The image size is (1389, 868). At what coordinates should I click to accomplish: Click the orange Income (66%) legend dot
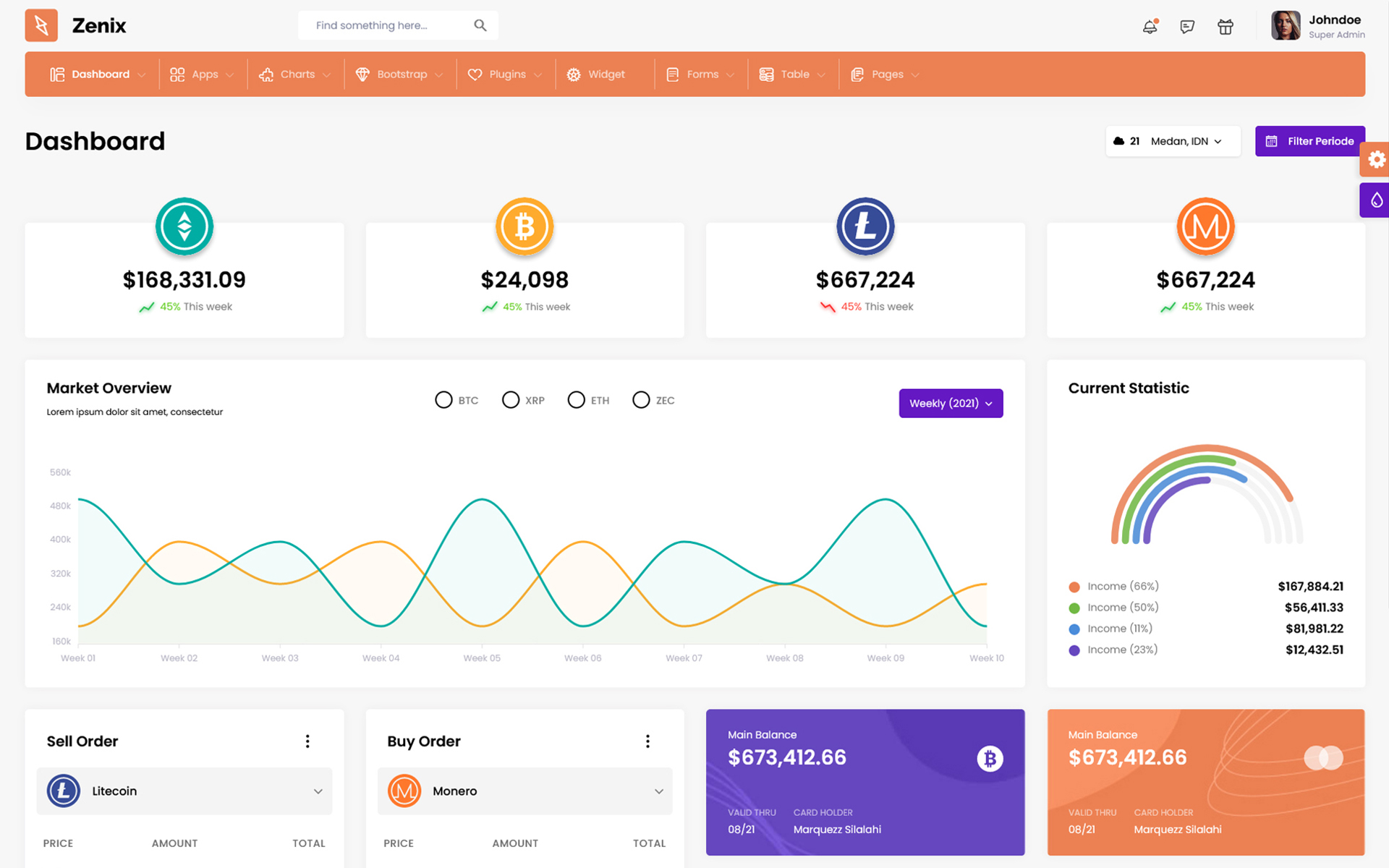[1074, 587]
